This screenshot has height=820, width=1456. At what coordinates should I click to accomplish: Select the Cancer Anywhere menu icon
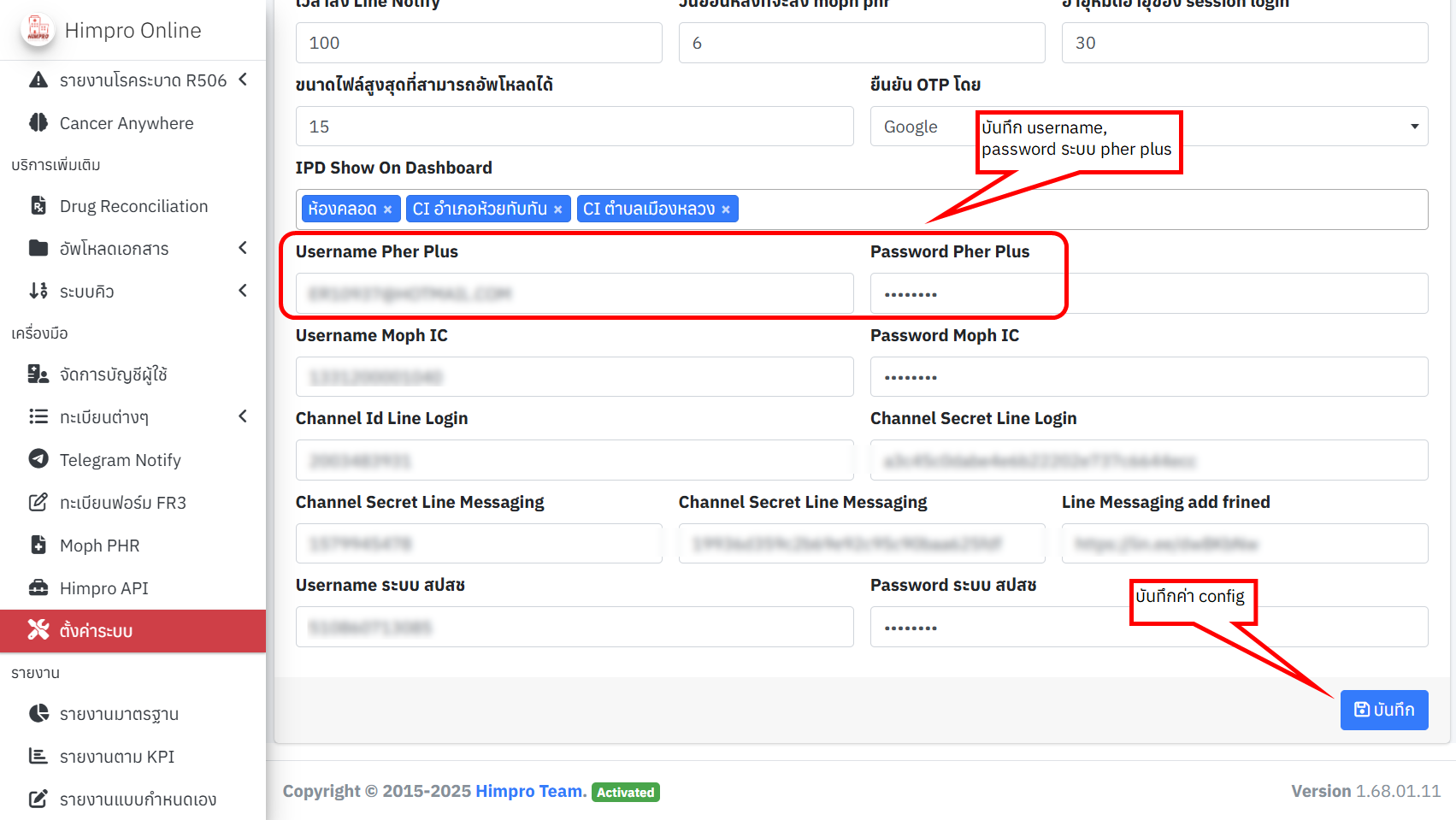(x=39, y=122)
